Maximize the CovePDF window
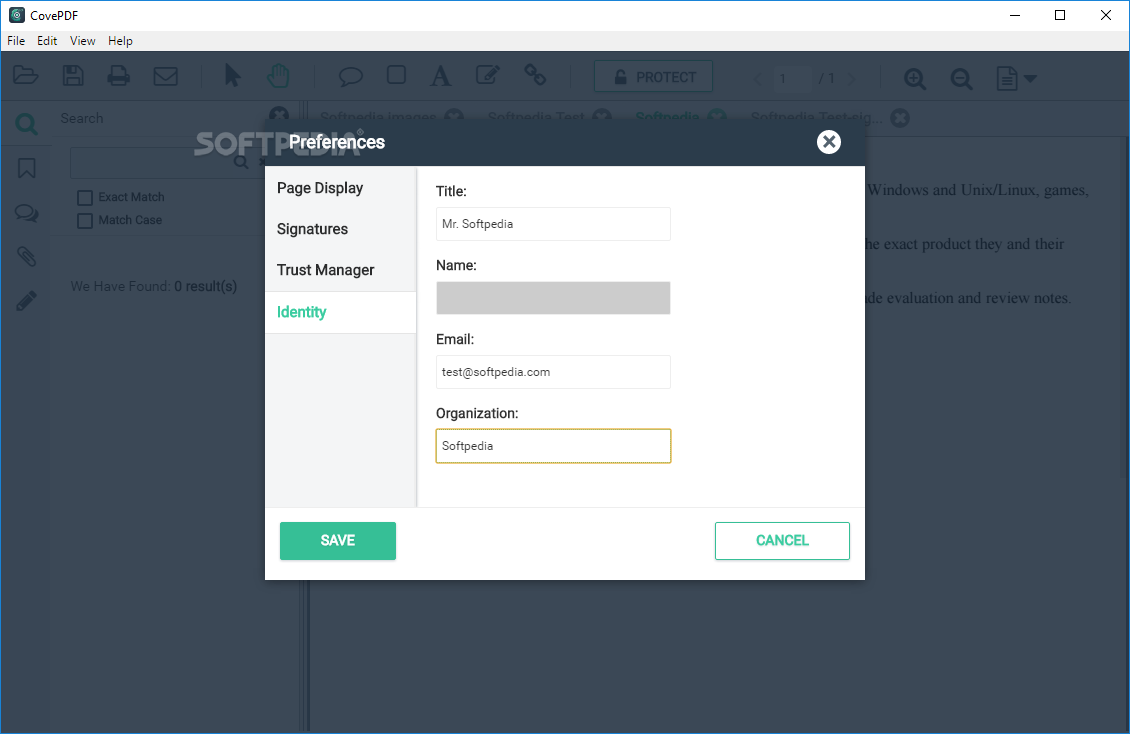The image size is (1130, 734). (x=1059, y=15)
